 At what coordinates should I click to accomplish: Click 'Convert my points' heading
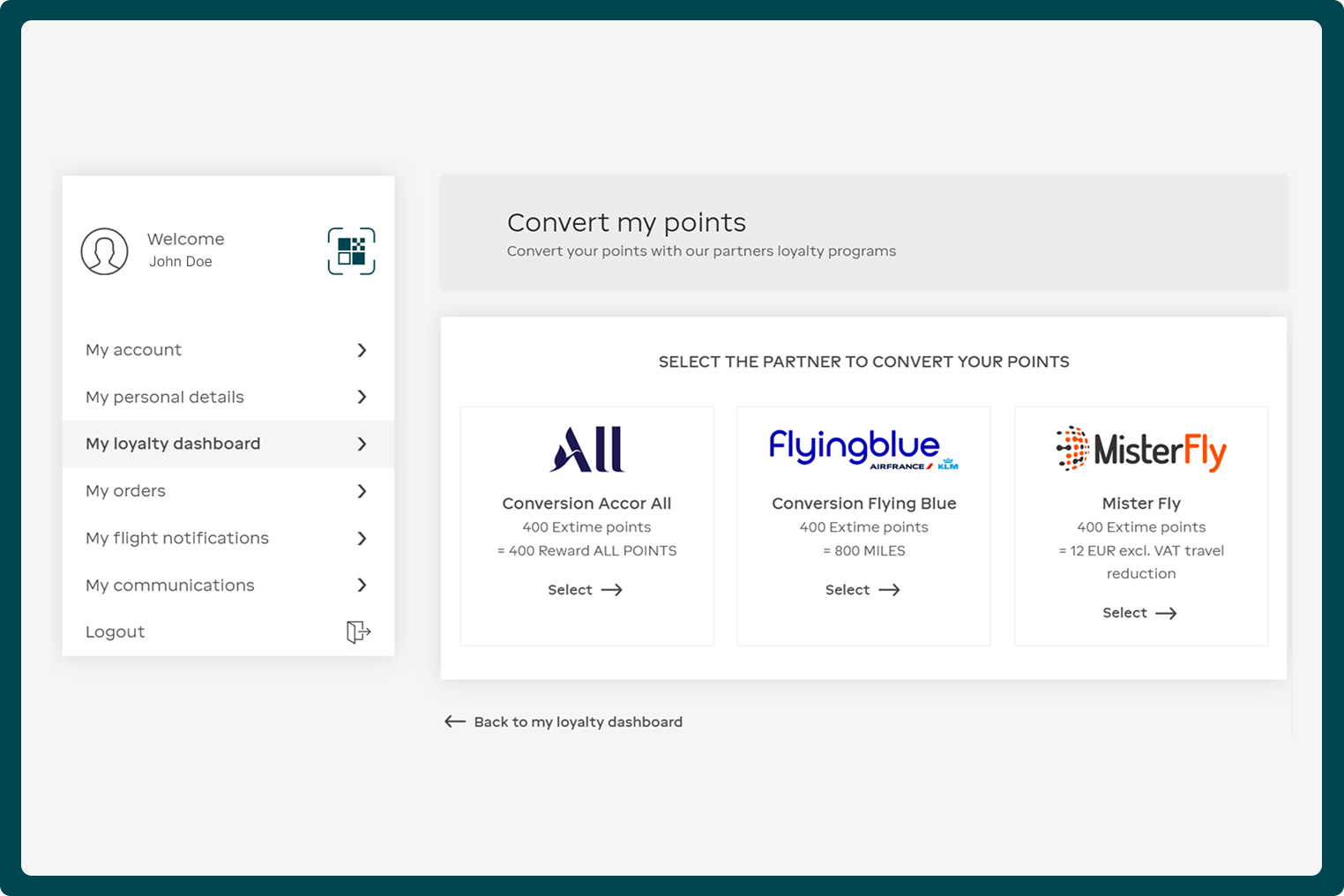click(626, 222)
